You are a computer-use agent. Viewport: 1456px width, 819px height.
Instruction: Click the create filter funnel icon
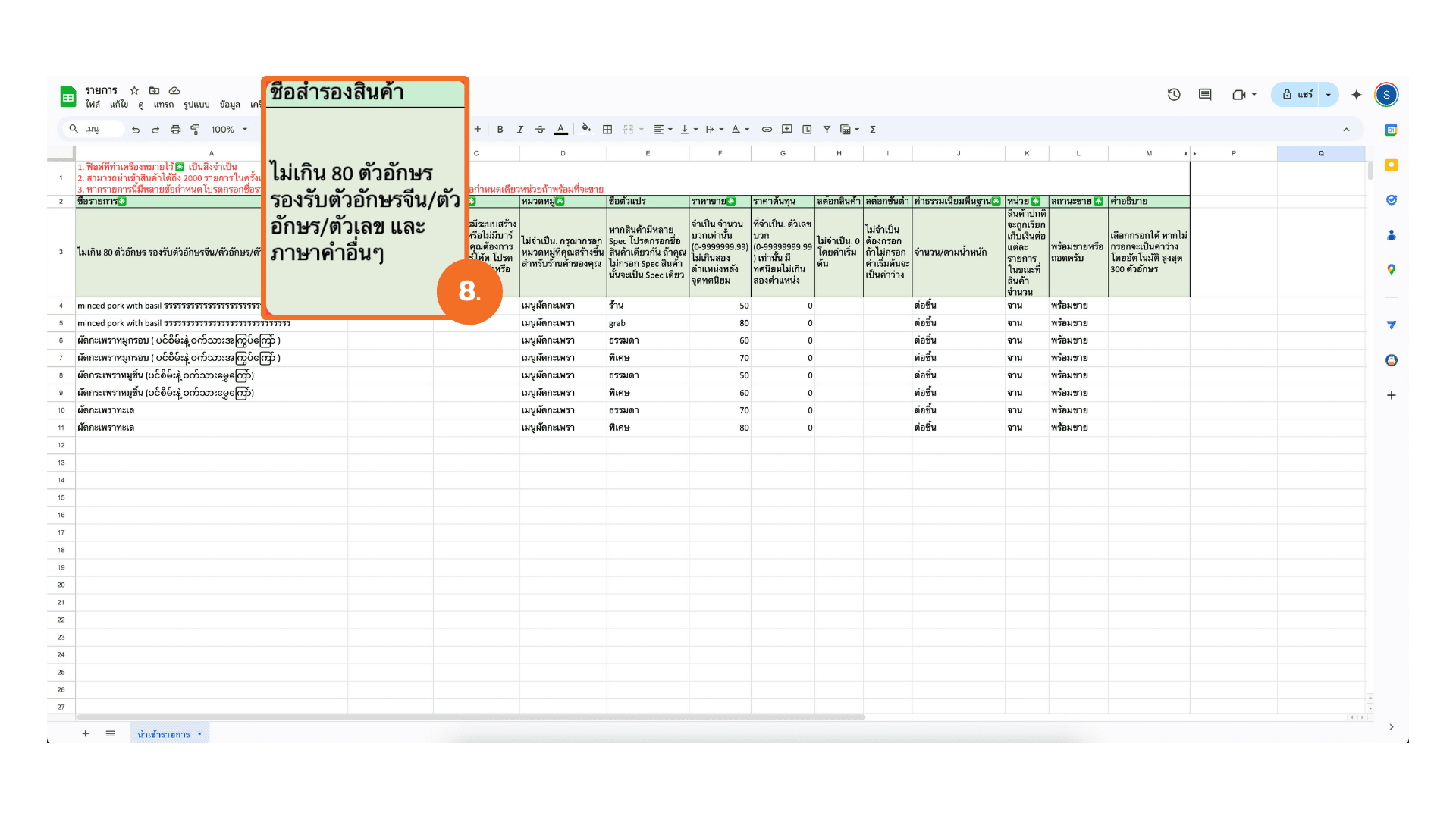coord(827,130)
